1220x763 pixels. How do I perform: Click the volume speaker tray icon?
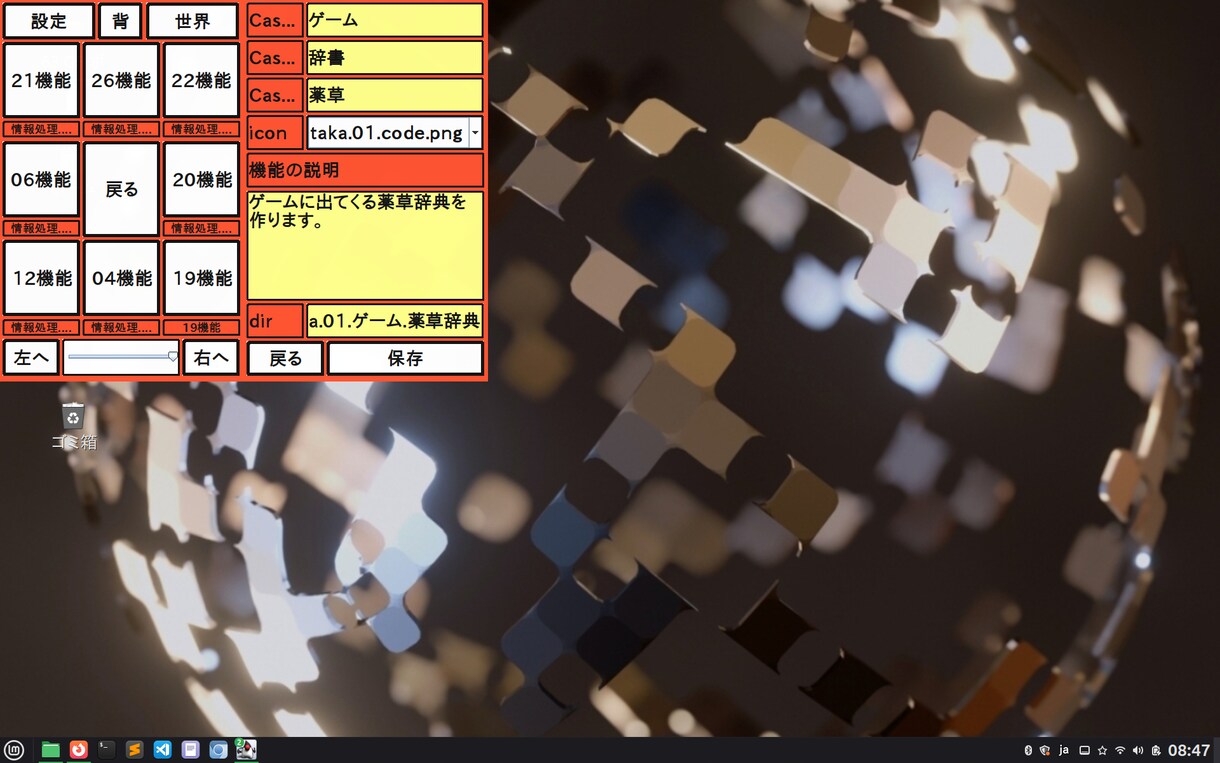coord(1138,751)
